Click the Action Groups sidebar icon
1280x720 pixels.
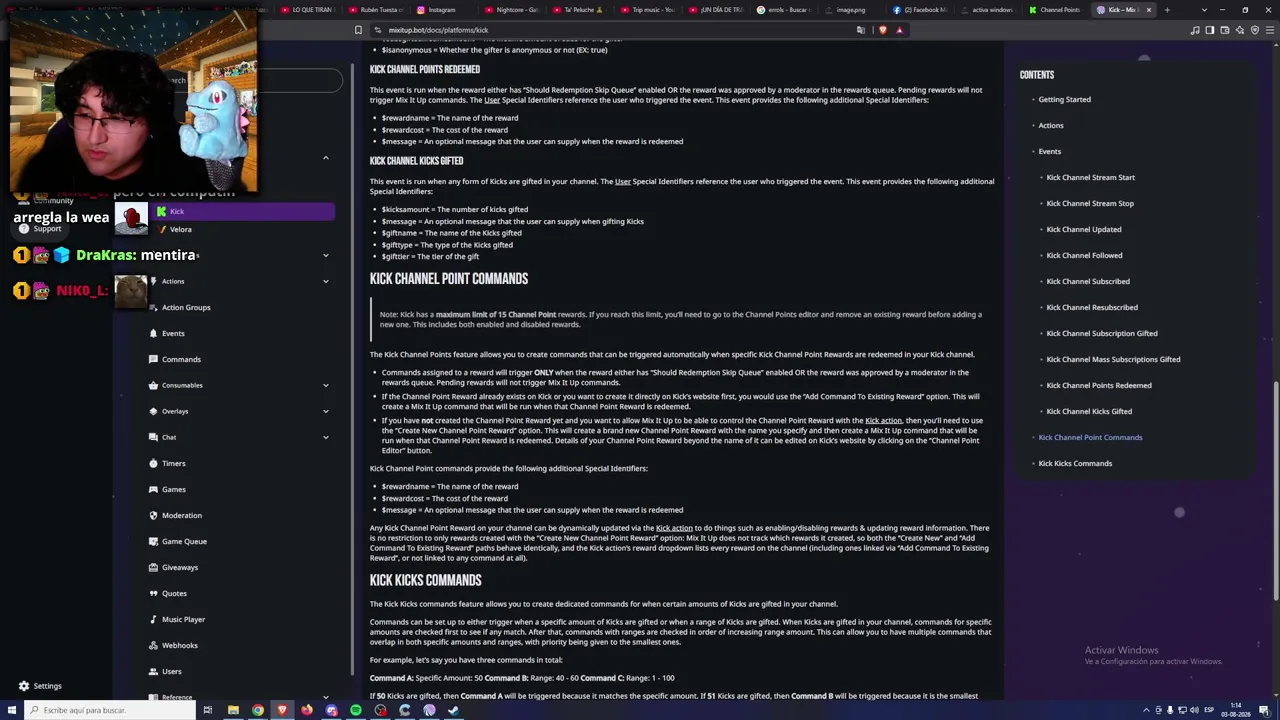(x=153, y=307)
